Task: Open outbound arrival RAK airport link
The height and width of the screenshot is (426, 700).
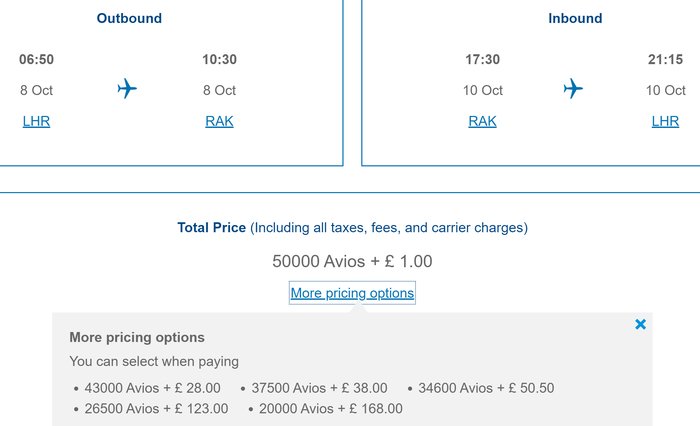Action: point(219,121)
